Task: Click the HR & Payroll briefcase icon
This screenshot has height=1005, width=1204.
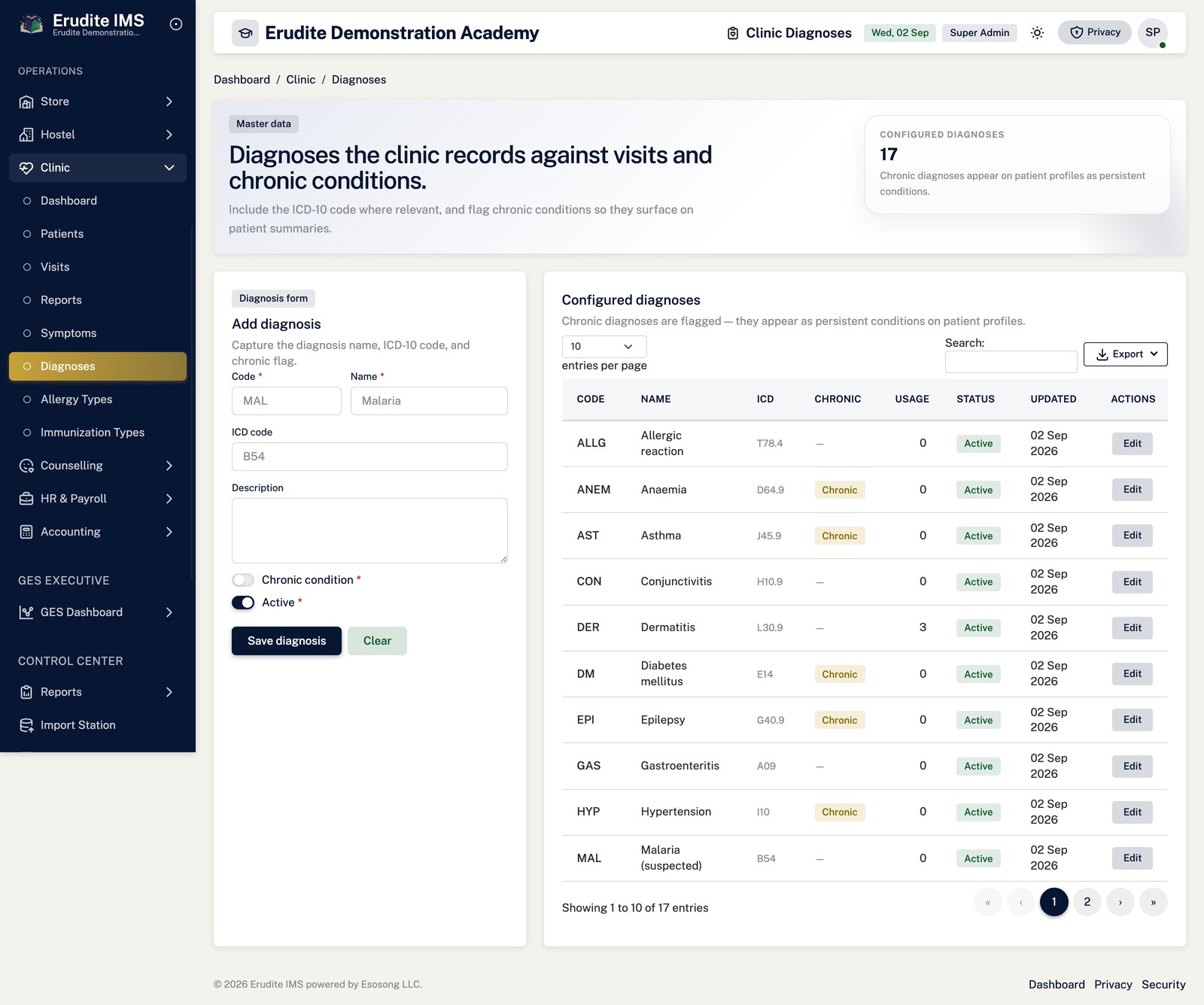Action: pyautogui.click(x=26, y=499)
